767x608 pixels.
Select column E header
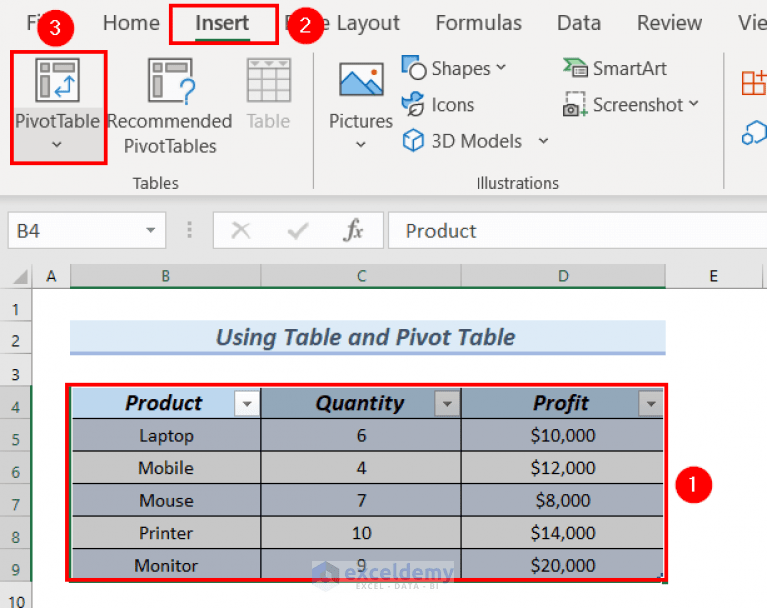(714, 276)
